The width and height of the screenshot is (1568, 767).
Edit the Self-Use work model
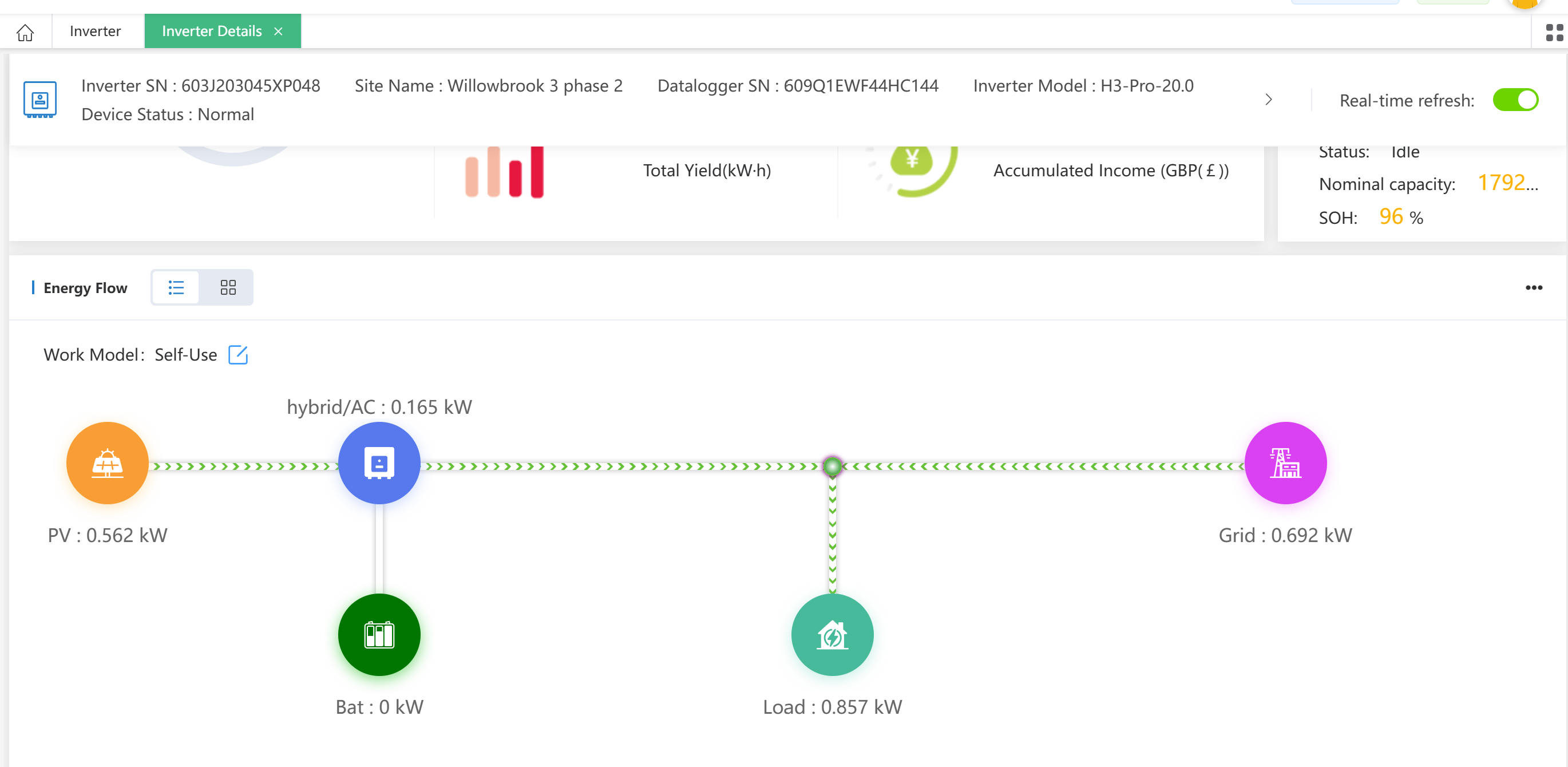click(237, 354)
